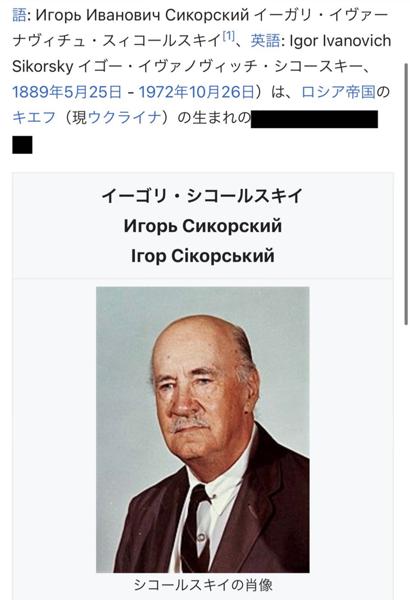Tap the caption シコールスキイの肖像

[203, 585]
